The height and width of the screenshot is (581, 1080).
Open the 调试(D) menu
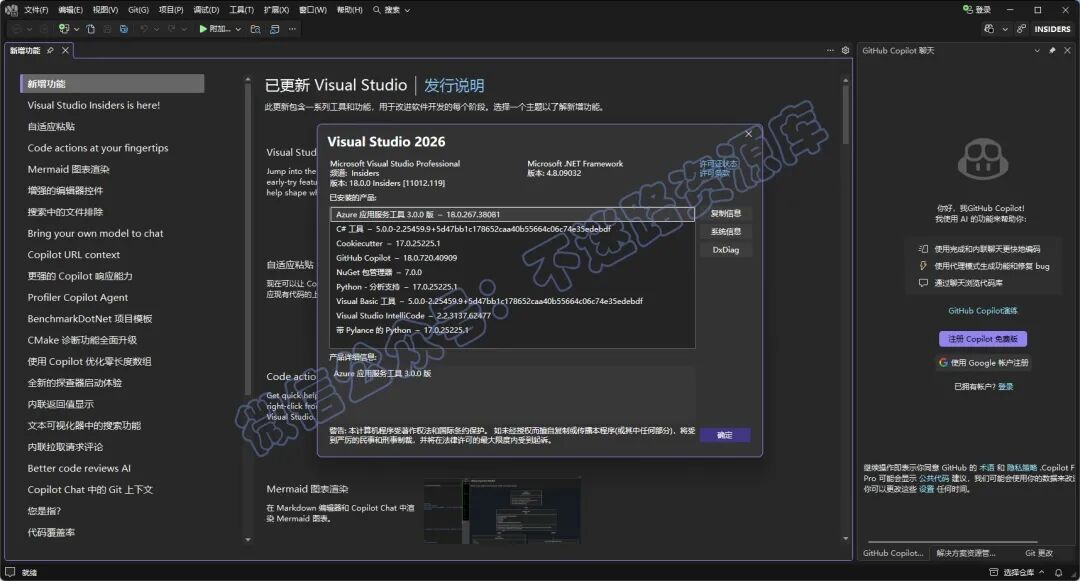pos(206,10)
